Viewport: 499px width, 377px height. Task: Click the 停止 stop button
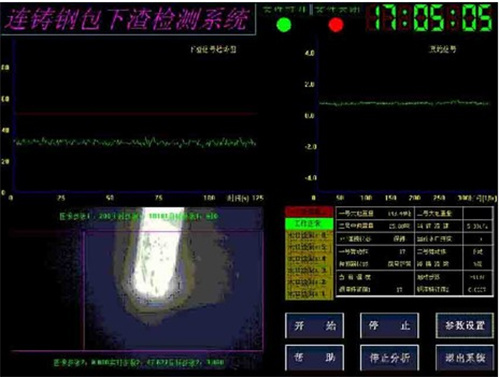389,325
